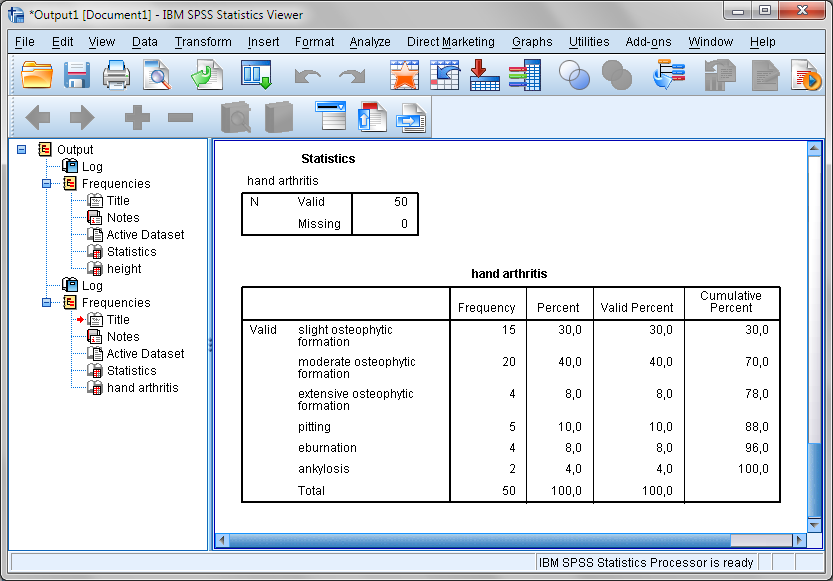The height and width of the screenshot is (581, 833).
Task: Open the Window menu
Action: point(710,42)
